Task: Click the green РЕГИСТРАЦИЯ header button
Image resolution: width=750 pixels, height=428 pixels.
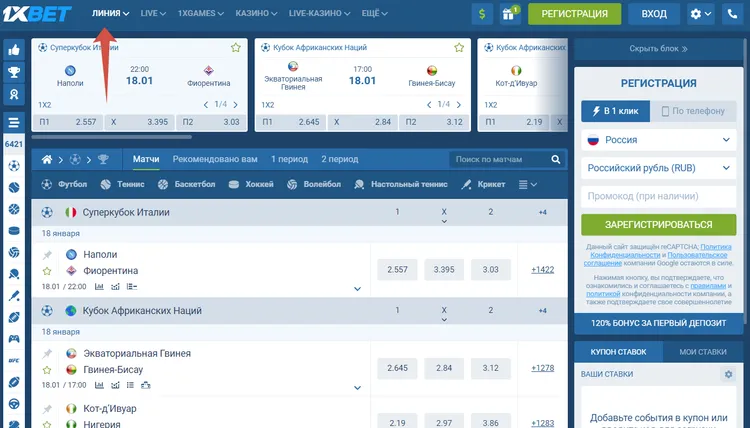Action: pyautogui.click(x=574, y=14)
